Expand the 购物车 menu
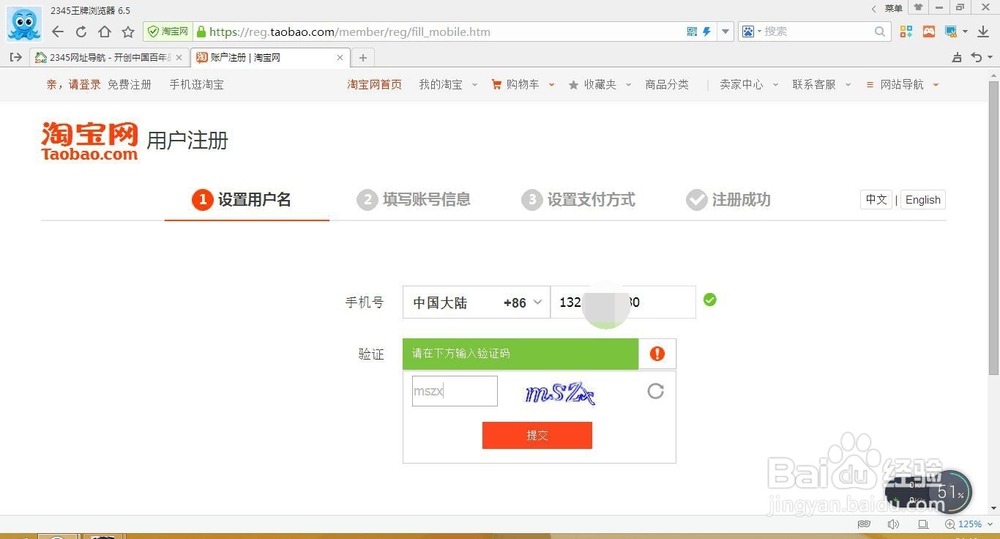 click(552, 84)
